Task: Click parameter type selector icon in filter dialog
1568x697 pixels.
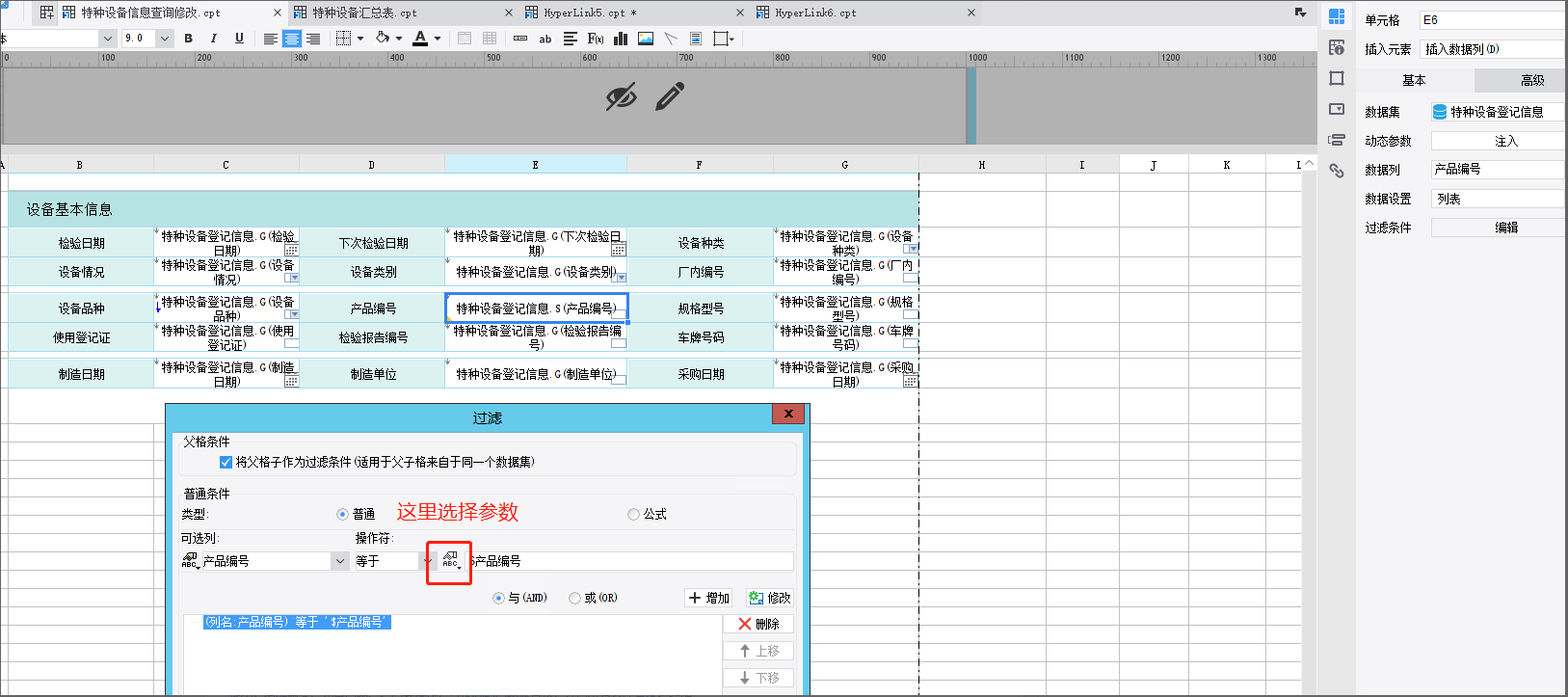Action: point(451,560)
